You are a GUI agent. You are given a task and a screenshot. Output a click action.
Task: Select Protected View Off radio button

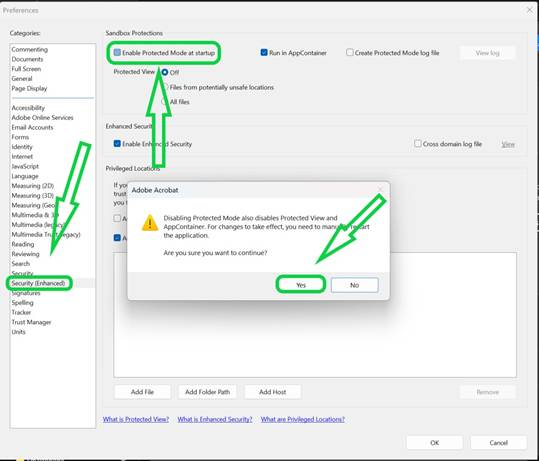[x=165, y=72]
